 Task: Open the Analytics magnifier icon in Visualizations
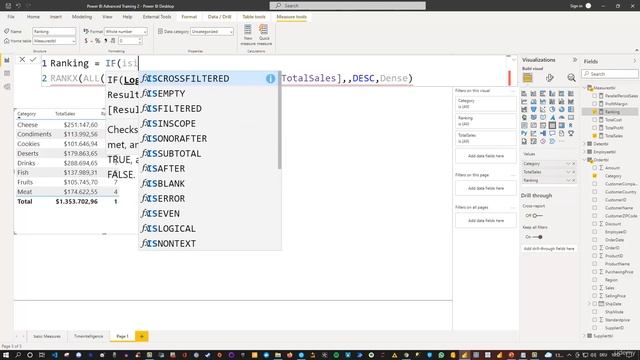point(571,78)
